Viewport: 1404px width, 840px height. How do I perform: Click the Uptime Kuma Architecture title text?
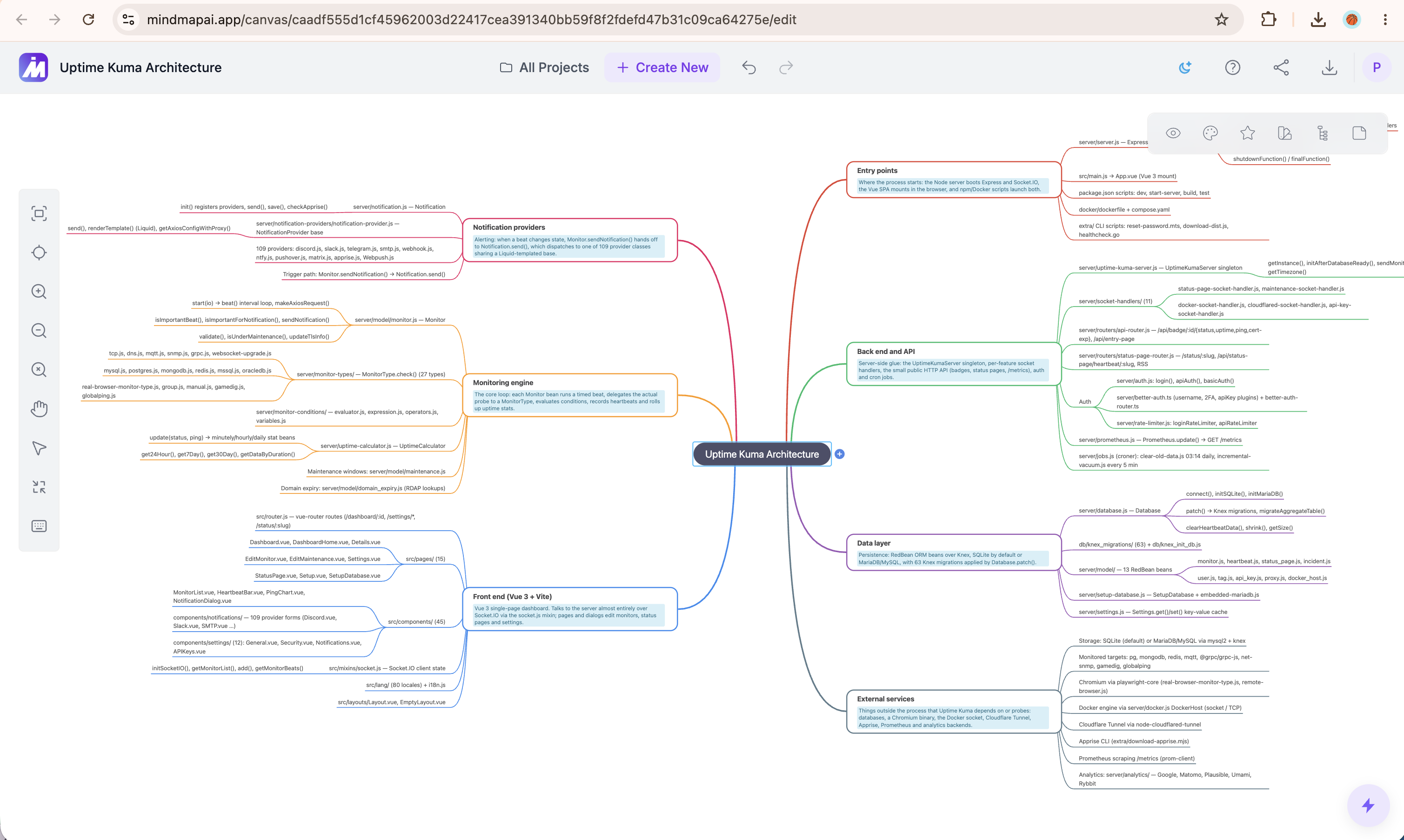pyautogui.click(x=140, y=67)
